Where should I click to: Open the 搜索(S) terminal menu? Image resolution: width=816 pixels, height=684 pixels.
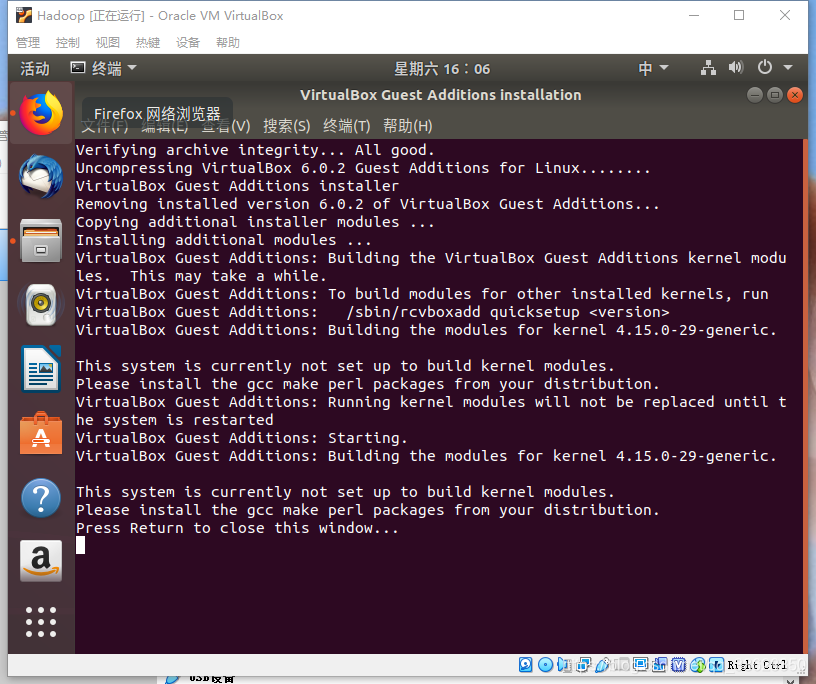(x=287, y=126)
